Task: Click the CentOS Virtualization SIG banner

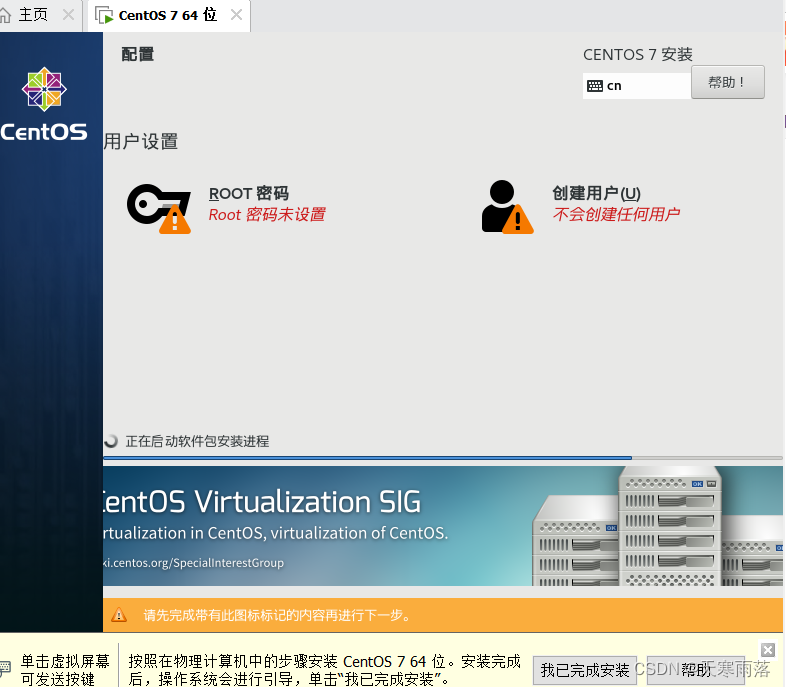Action: 443,526
